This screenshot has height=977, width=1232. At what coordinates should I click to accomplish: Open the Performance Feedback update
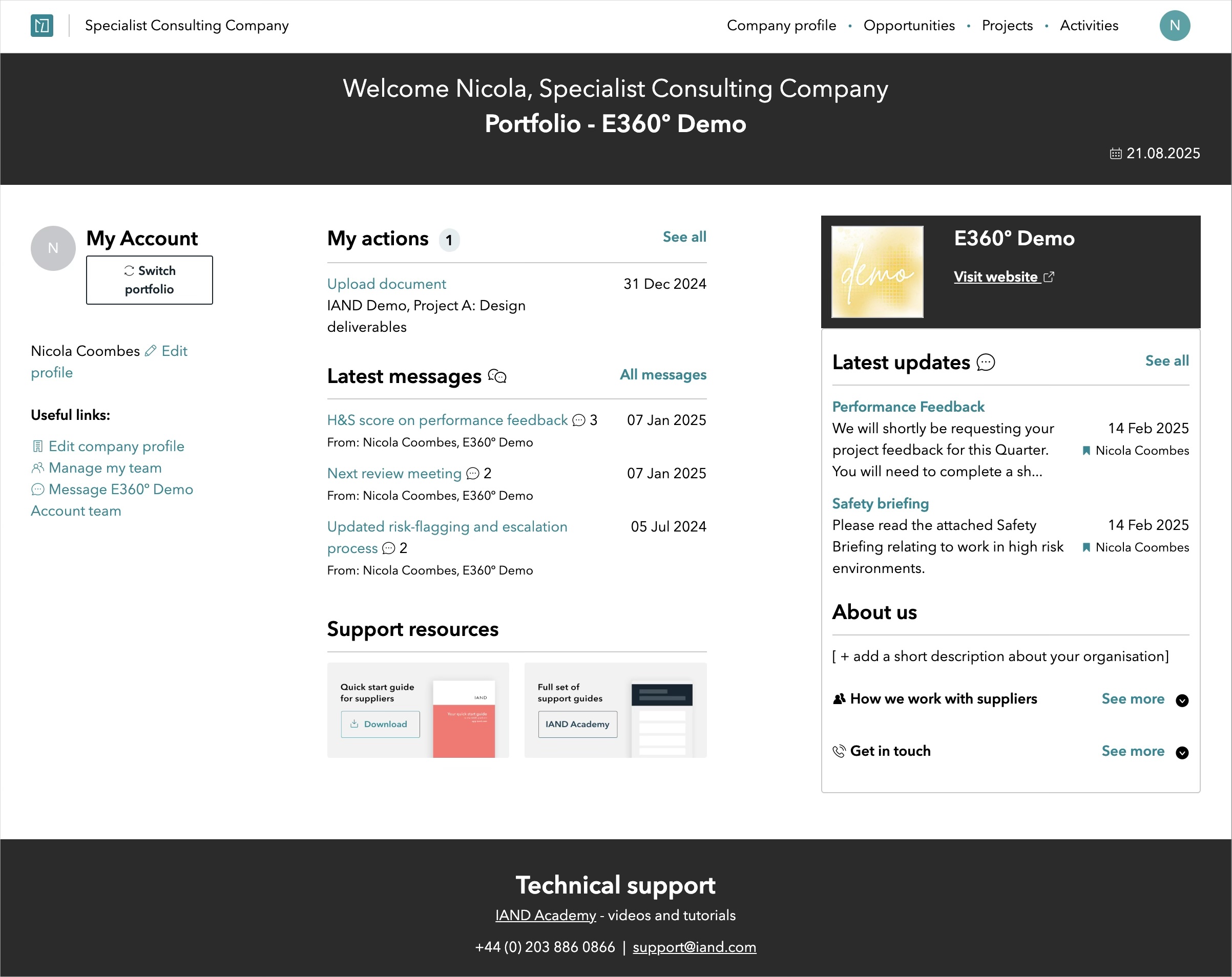click(908, 408)
